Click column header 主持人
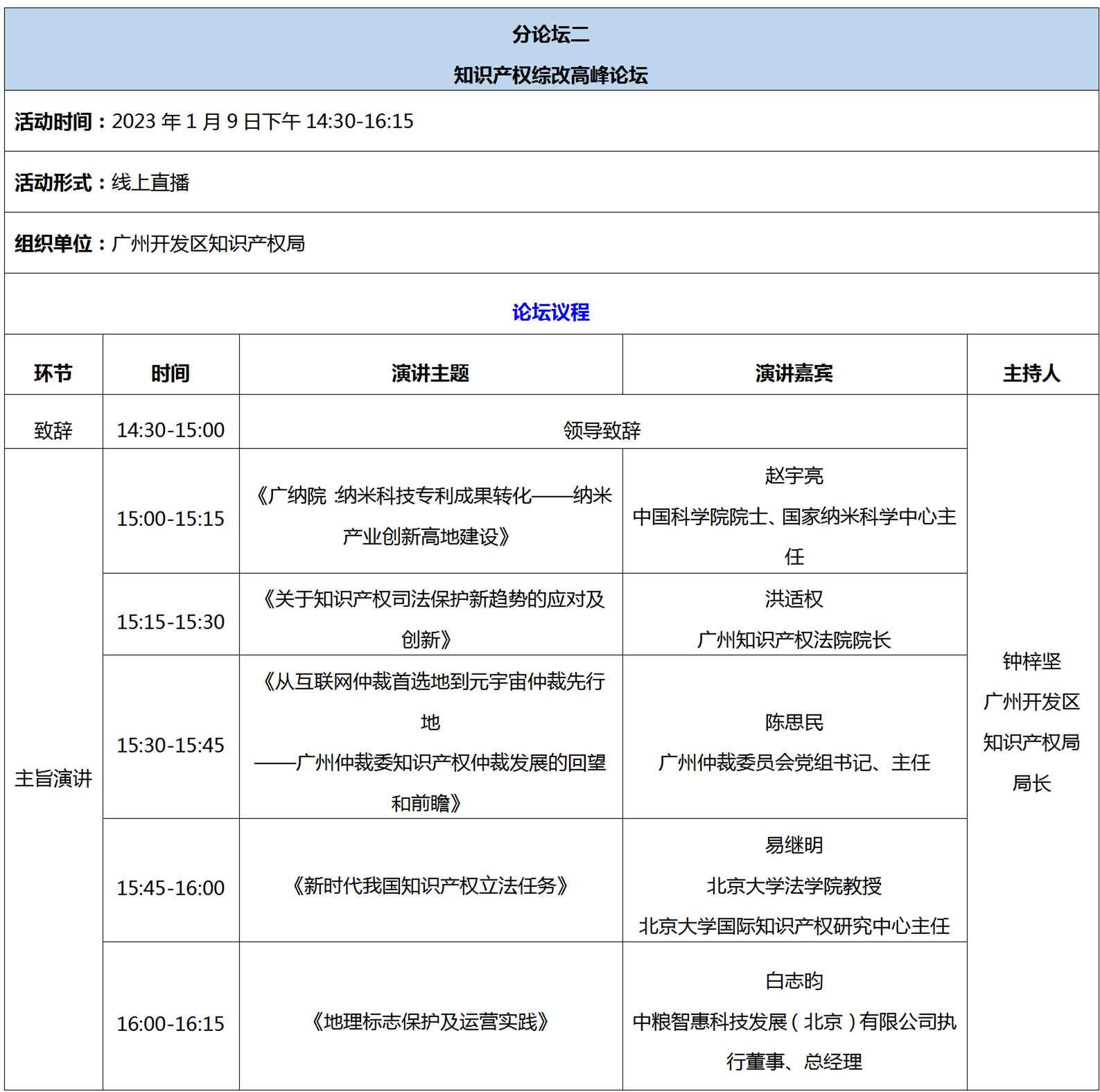The width and height of the screenshot is (1100, 1092). [x=1032, y=373]
